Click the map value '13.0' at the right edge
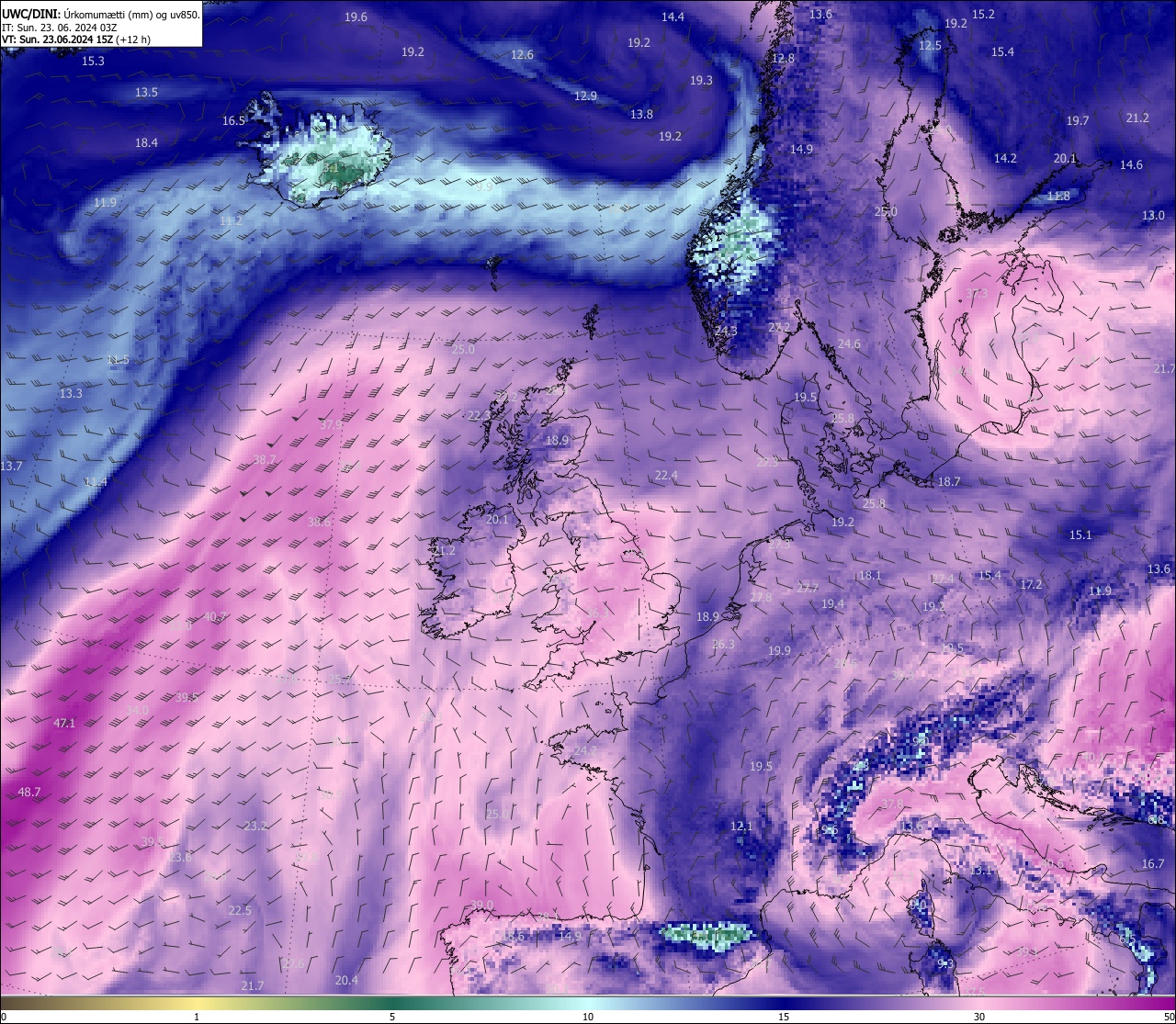The image size is (1176, 1024). (1153, 215)
